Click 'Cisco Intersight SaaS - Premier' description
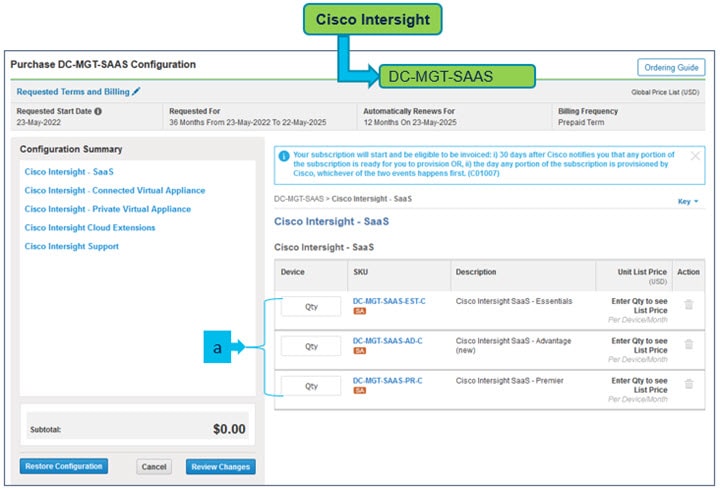This screenshot has height=489, width=720. (x=509, y=381)
